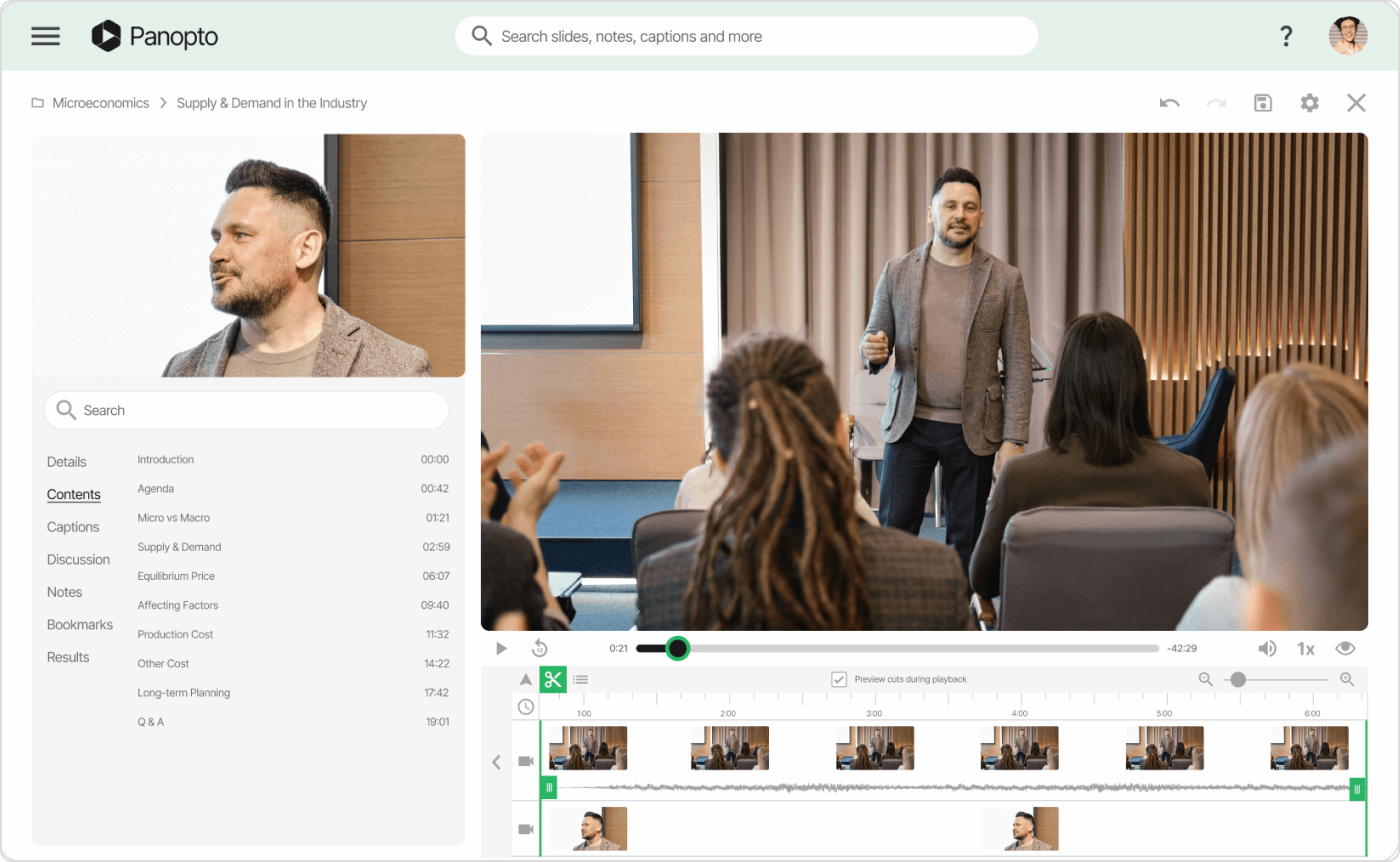The width and height of the screenshot is (1400, 862).
Task: Toggle the eye visibility icon in the player
Action: [x=1345, y=648]
